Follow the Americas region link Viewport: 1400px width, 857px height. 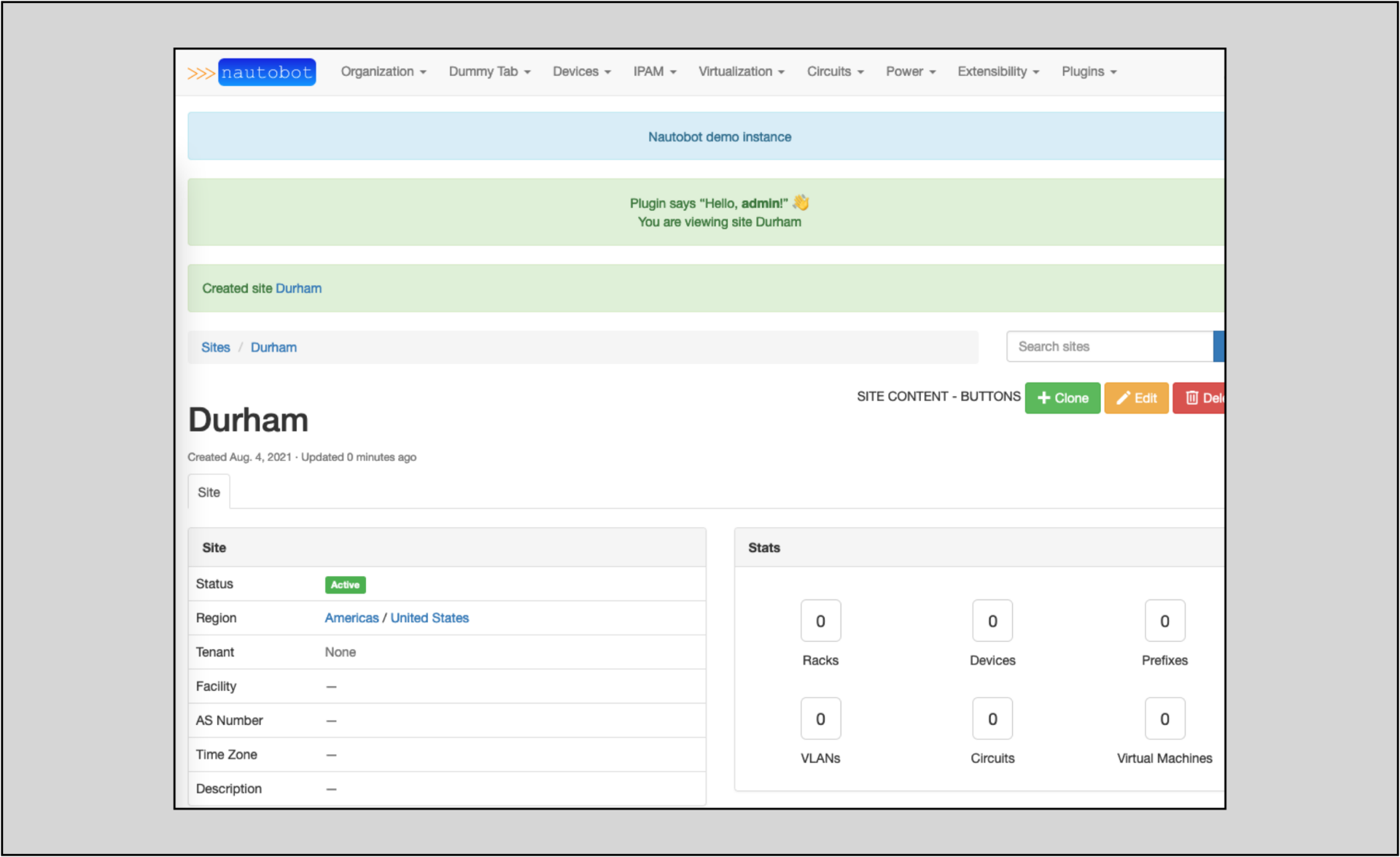351,618
